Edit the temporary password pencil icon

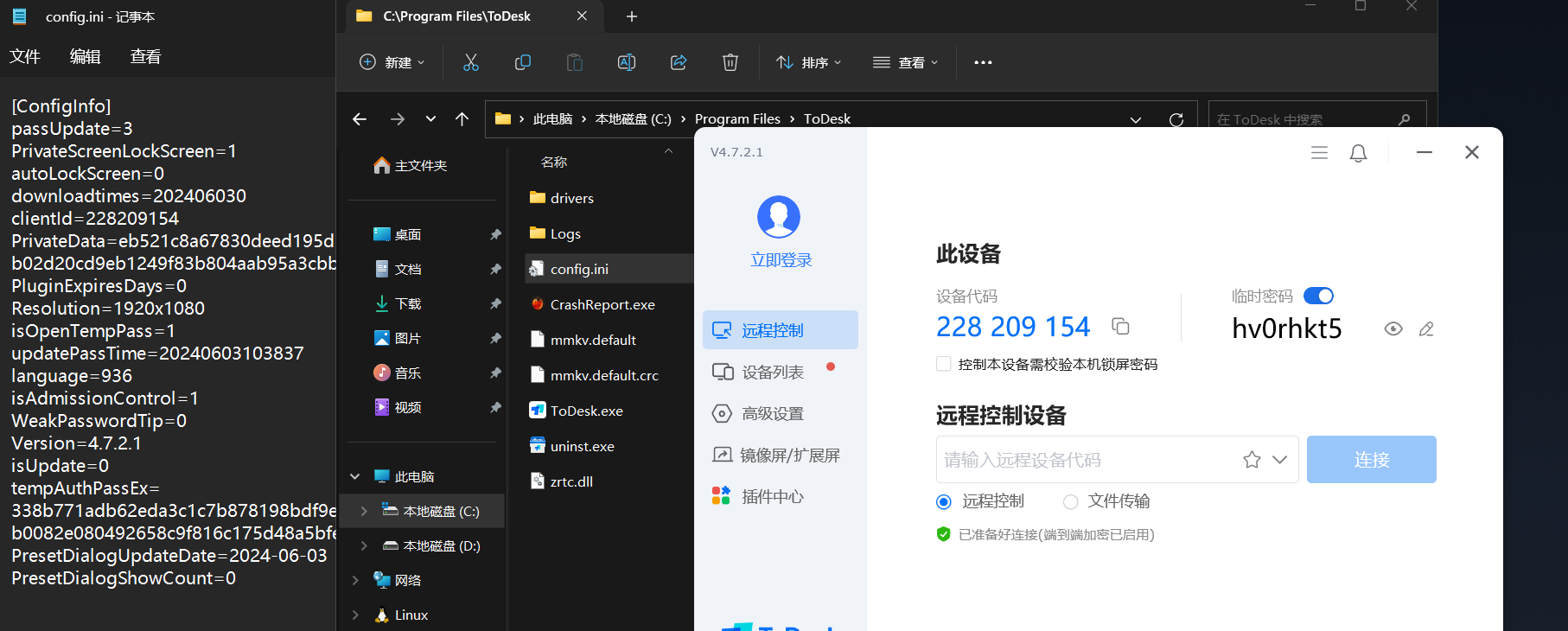pos(1426,328)
